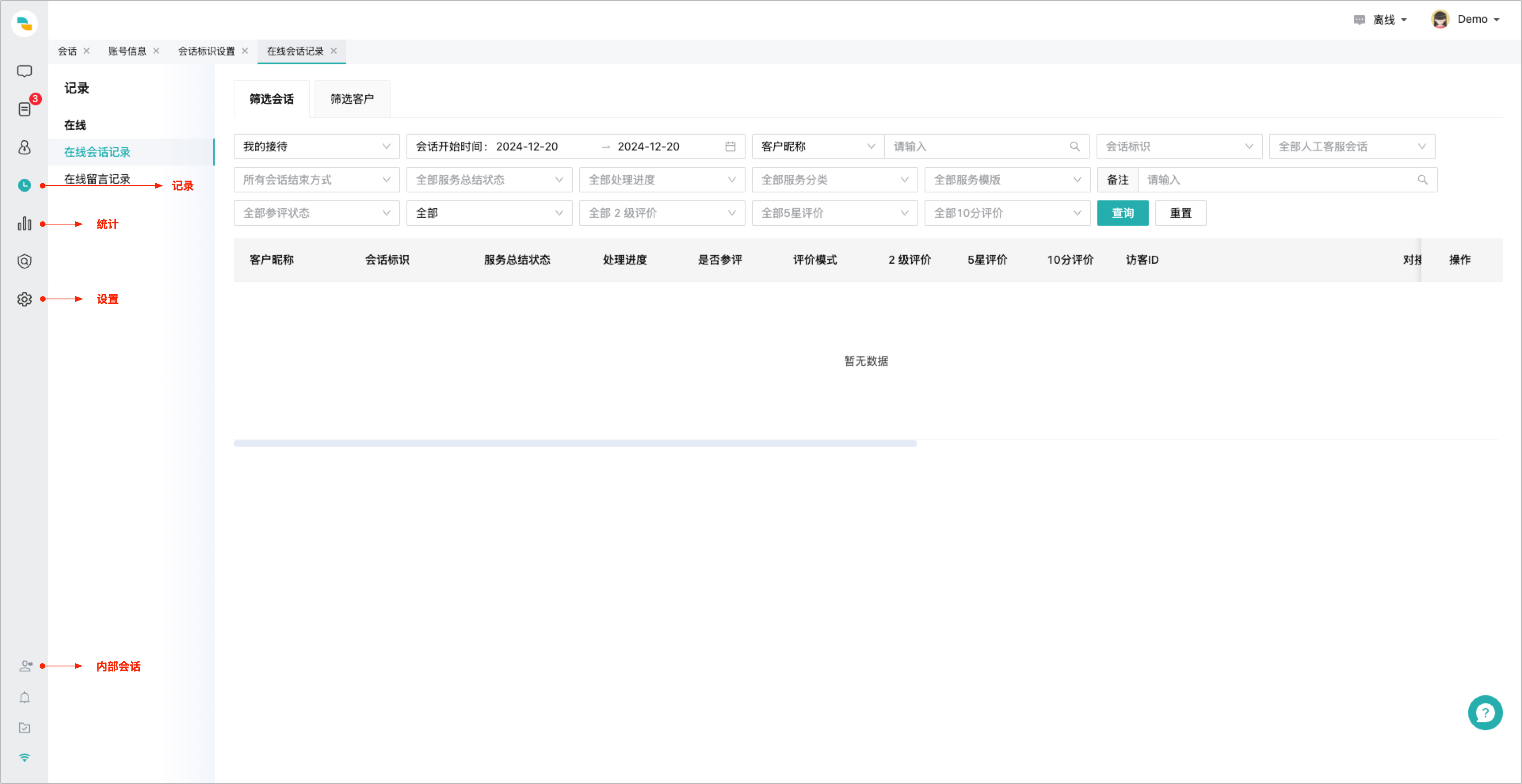The width and height of the screenshot is (1522, 784).
Task: Open the Demo account menu
Action: [x=1478, y=19]
